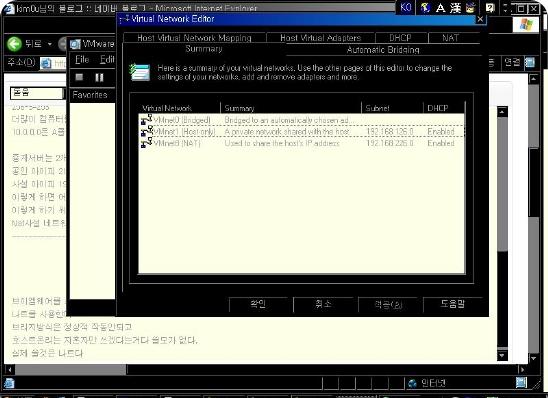This screenshot has height=398, width=548.
Task: Click 'Bridged to an automatically chosen' summary cell
Action: [x=289, y=120]
